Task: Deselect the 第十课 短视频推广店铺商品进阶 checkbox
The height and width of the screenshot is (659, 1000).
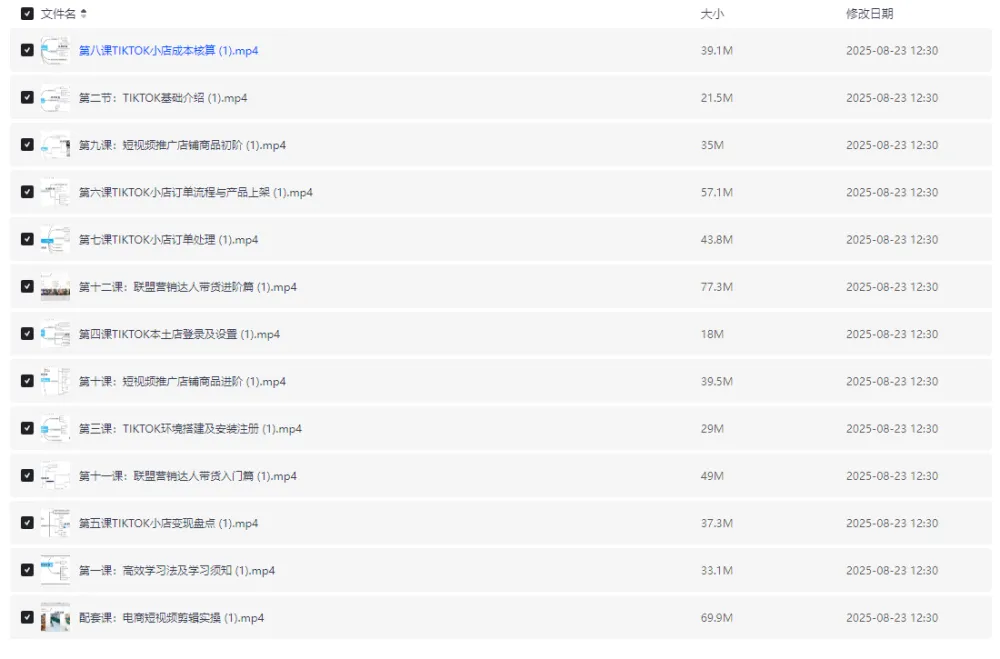Action: [x=27, y=381]
